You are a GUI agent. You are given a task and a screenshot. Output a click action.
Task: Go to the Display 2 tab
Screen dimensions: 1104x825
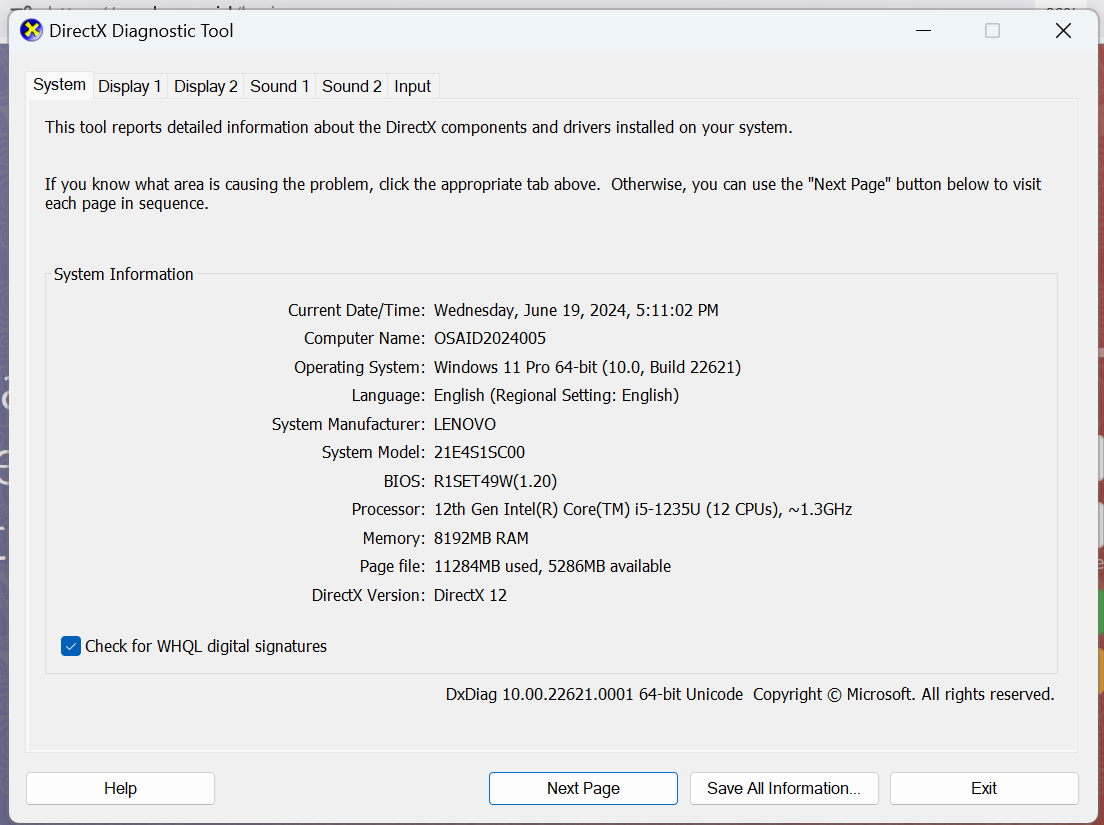point(206,86)
